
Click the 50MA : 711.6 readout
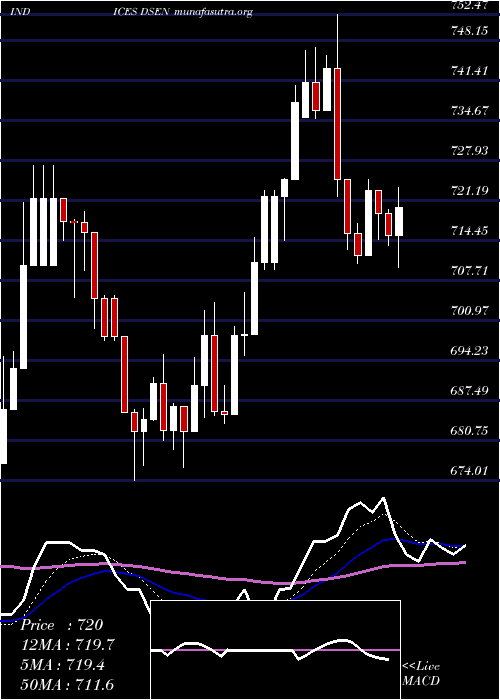click(67, 684)
